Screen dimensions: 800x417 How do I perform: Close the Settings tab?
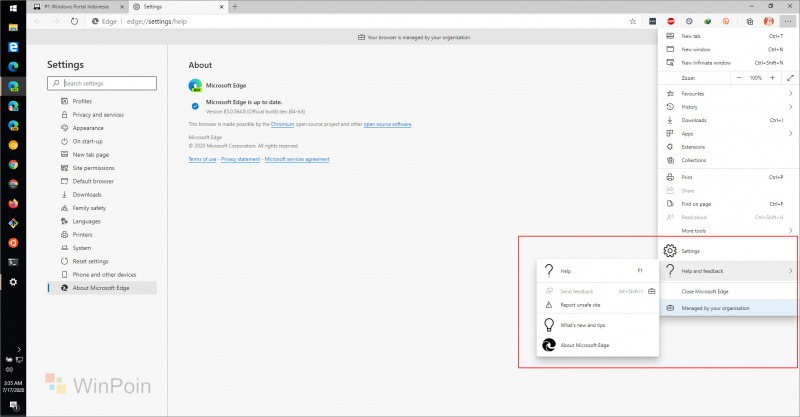221,7
